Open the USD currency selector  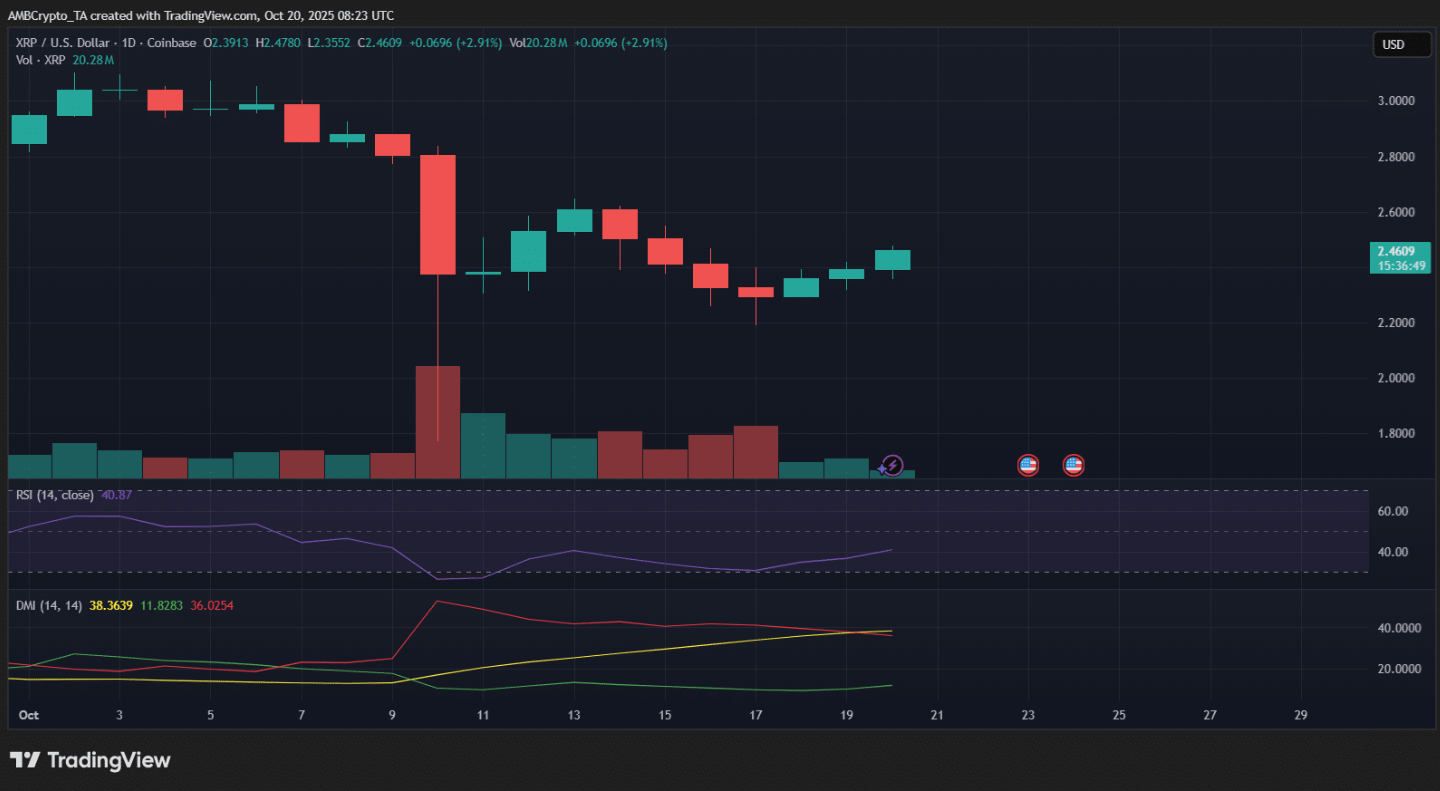[1401, 44]
